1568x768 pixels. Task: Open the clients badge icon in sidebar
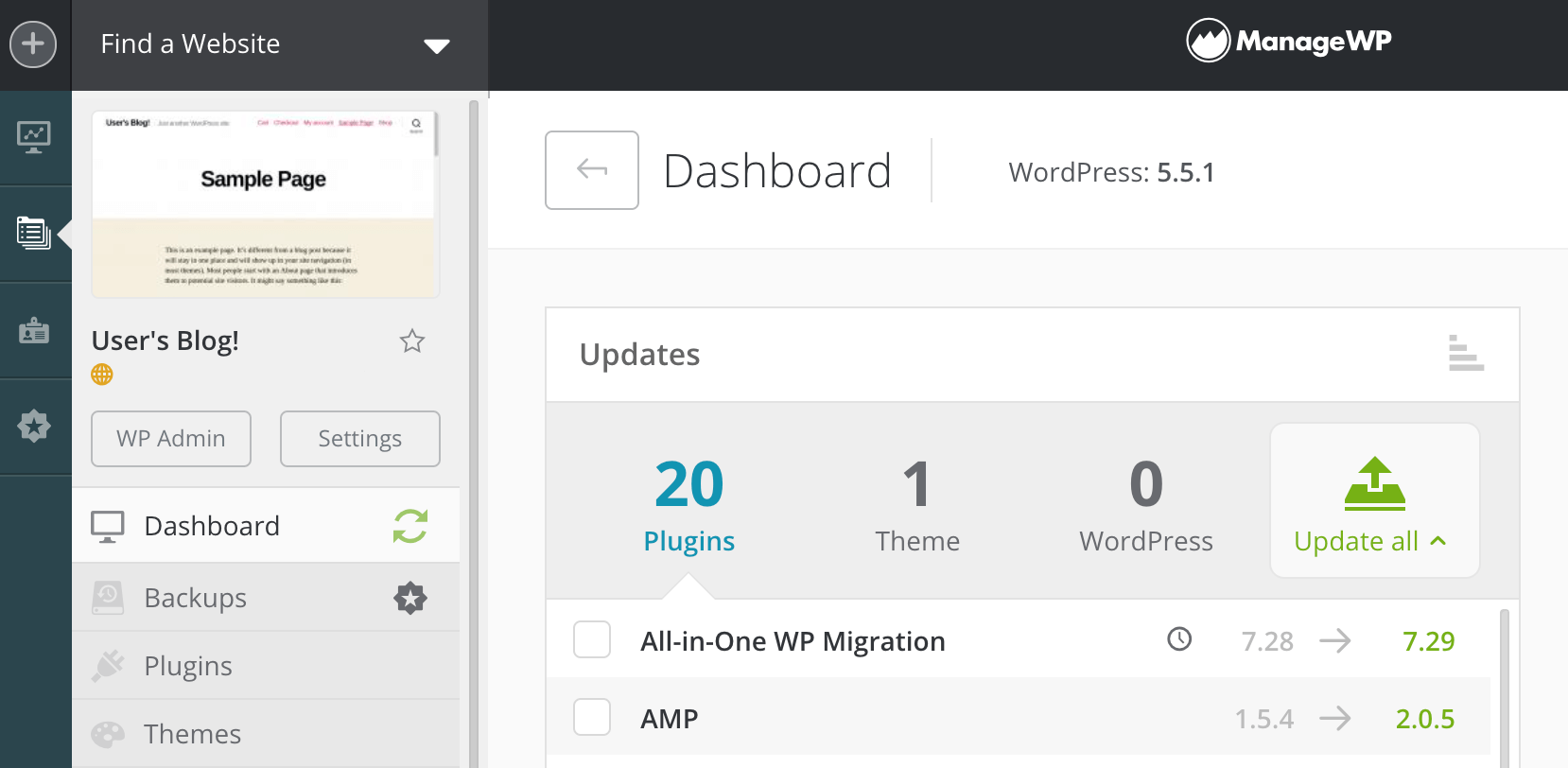click(34, 331)
